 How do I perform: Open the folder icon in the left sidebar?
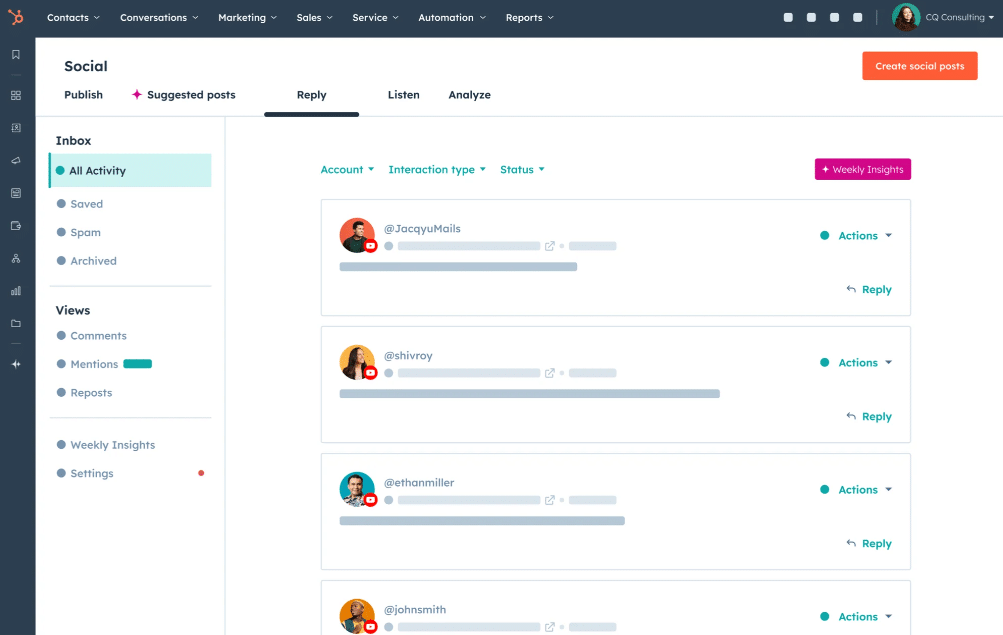point(15,322)
